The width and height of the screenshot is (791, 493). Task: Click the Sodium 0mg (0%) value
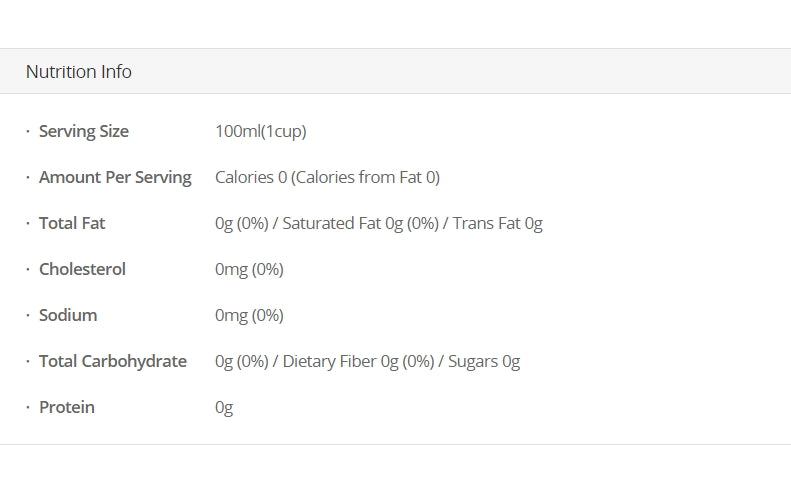[x=249, y=315]
